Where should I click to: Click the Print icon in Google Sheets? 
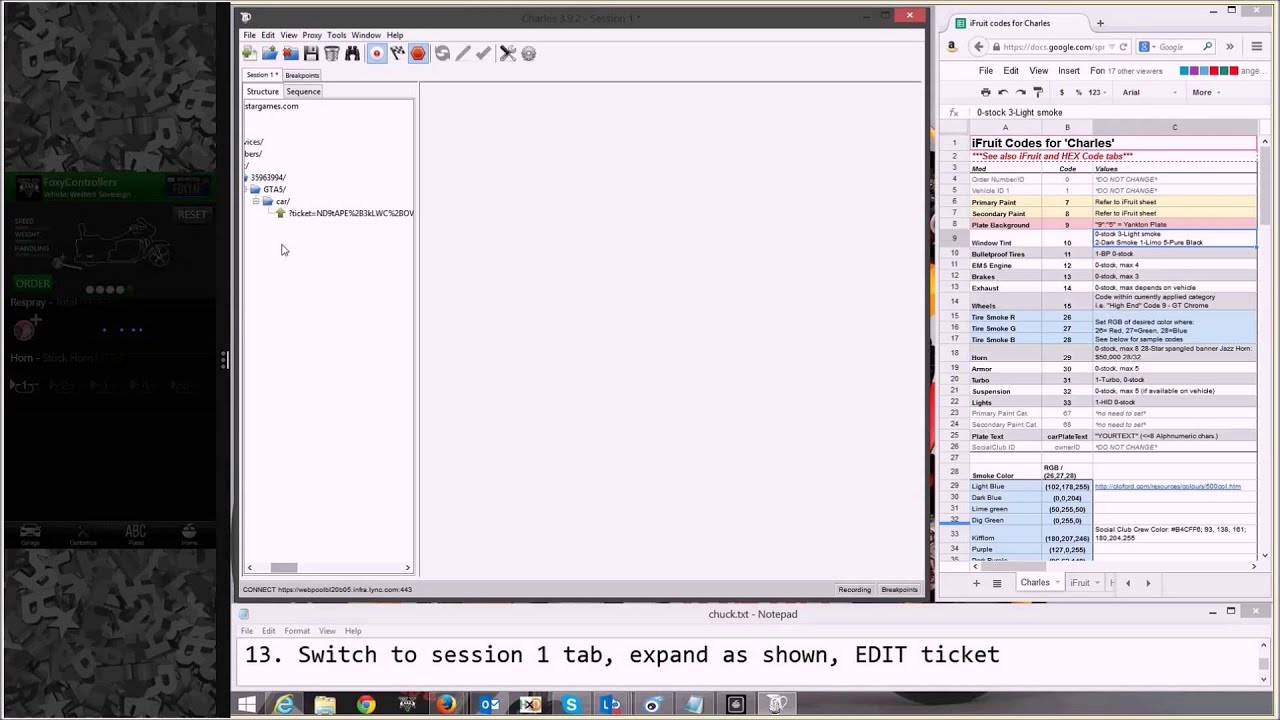coord(985,92)
